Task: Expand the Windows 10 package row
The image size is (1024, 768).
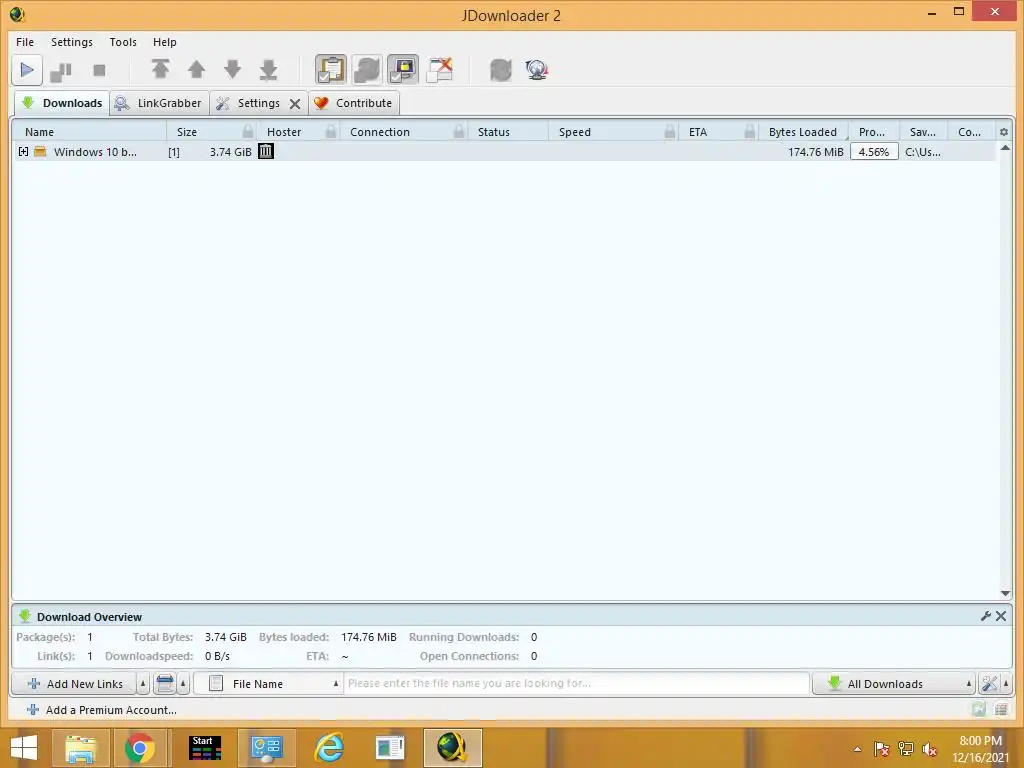Action: click(24, 152)
